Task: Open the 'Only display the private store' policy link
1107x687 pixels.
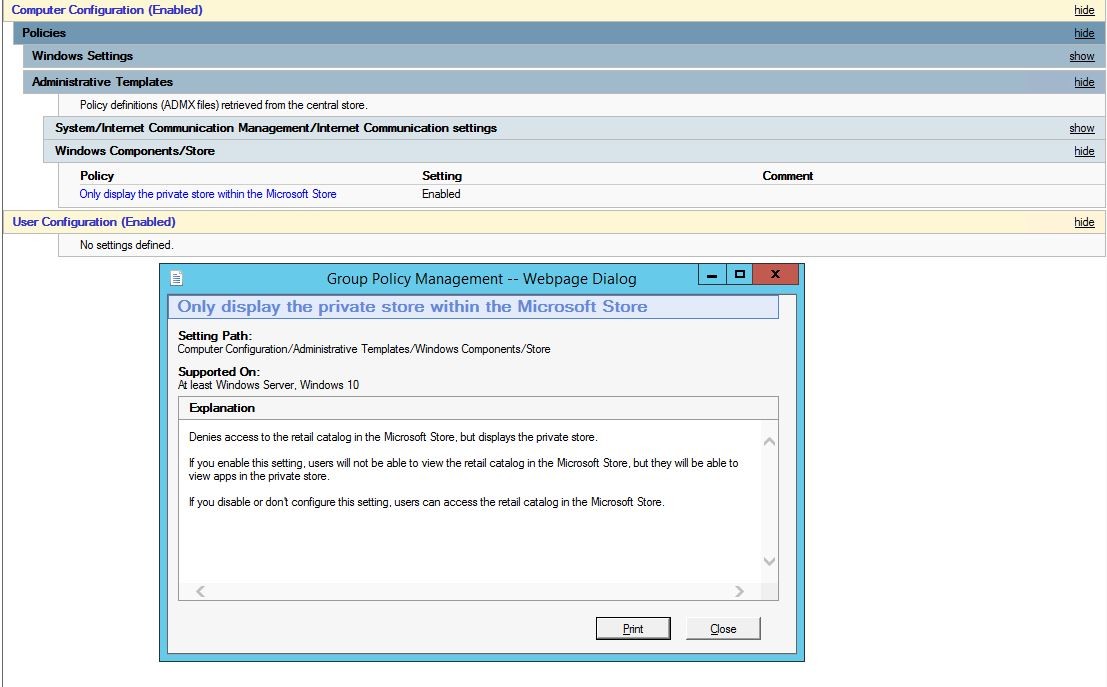Action: (x=208, y=194)
